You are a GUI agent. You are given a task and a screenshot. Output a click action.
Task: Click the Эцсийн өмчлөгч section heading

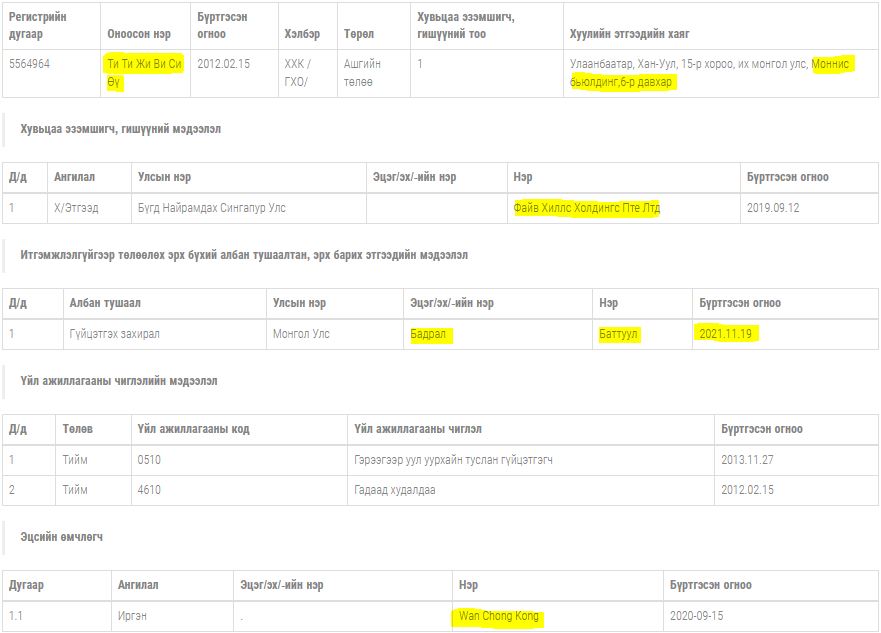click(x=62, y=537)
